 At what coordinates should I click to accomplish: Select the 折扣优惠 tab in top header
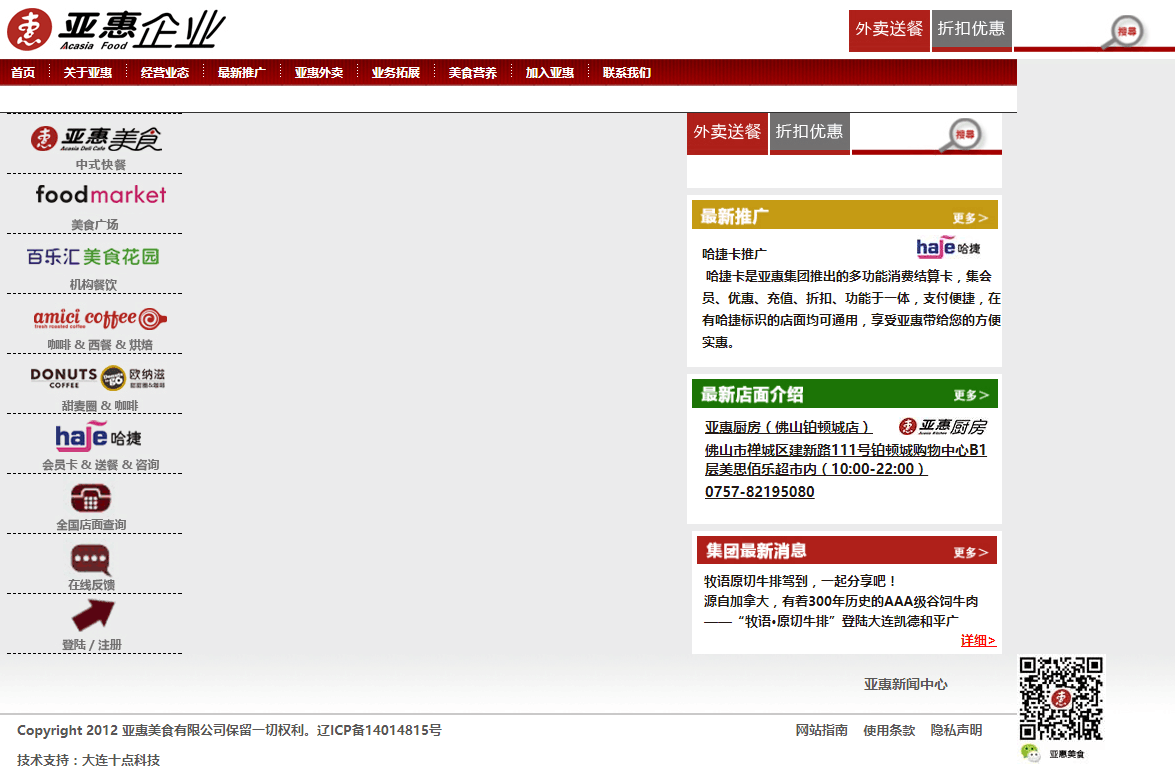coord(971,30)
